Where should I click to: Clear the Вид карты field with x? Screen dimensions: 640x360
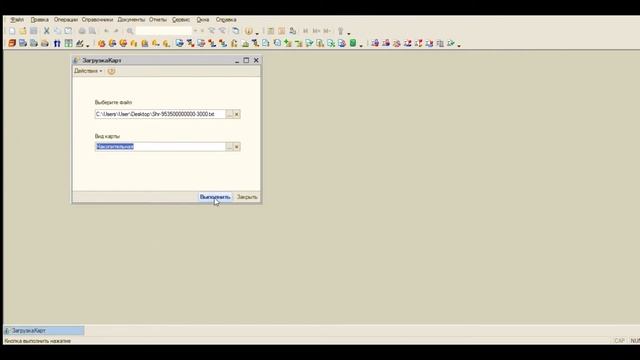click(237, 147)
